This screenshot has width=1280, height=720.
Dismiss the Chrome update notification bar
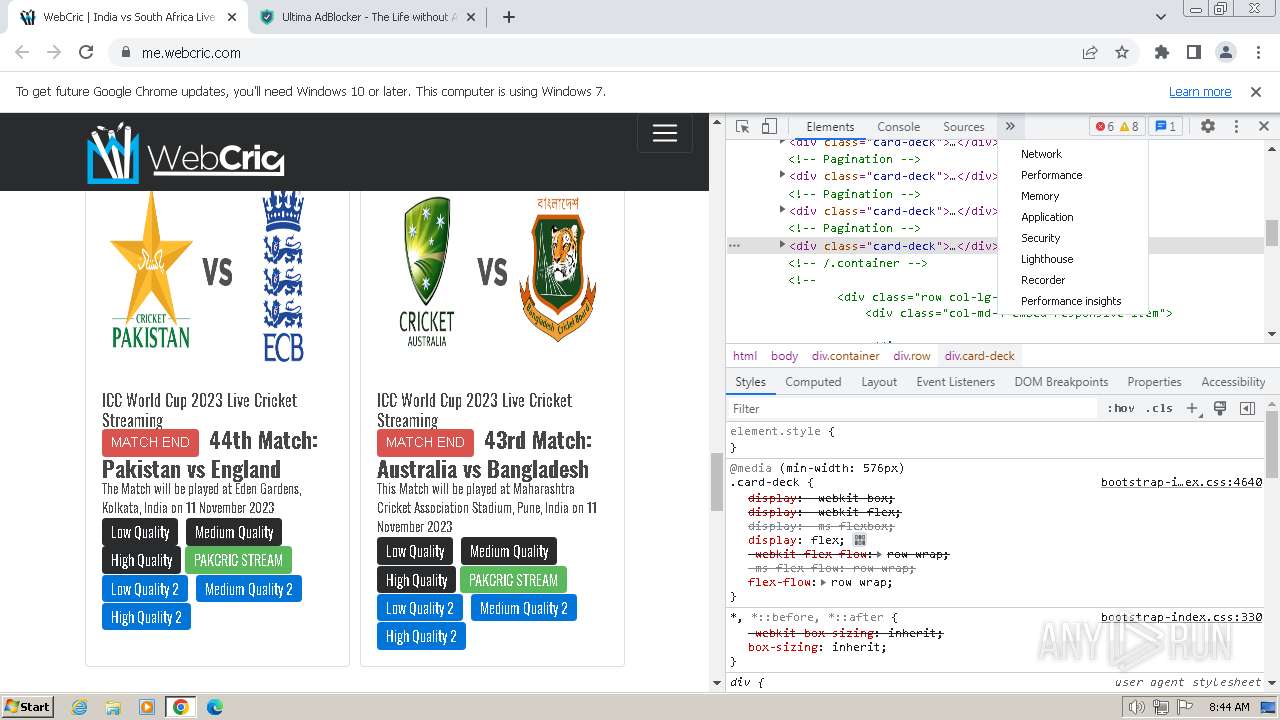1256,92
